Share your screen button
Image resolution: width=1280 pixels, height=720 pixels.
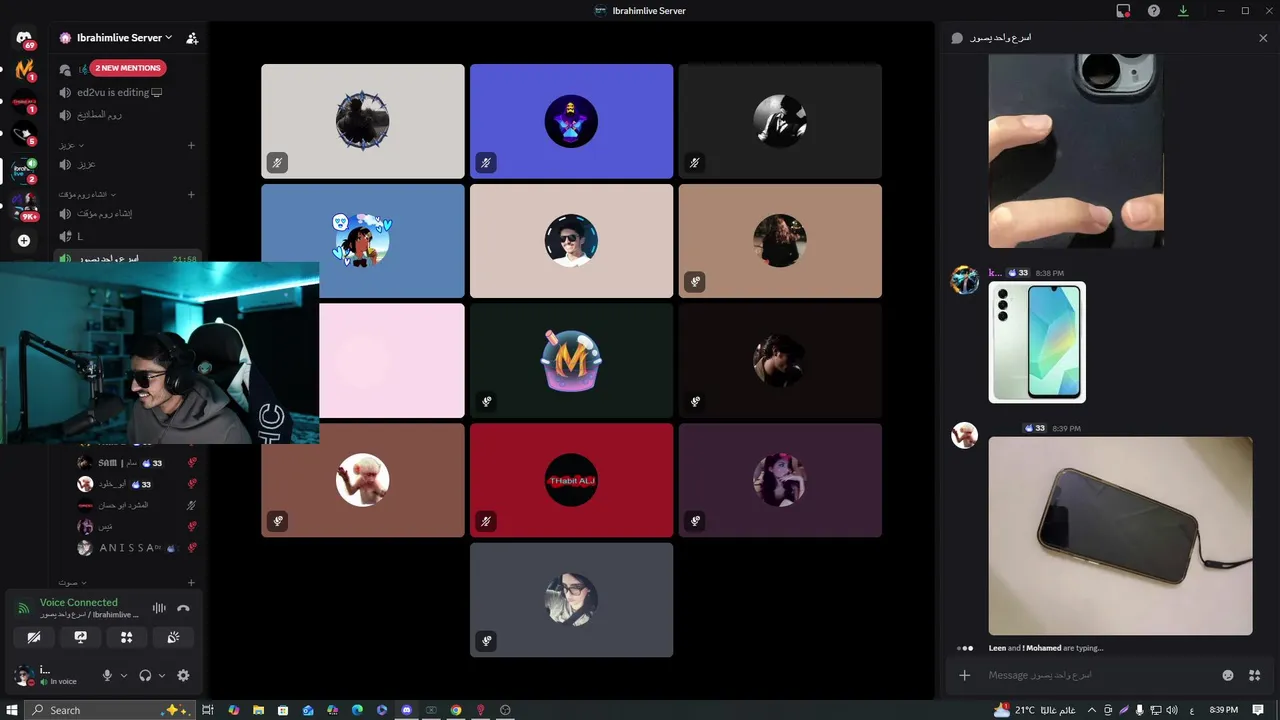point(80,637)
